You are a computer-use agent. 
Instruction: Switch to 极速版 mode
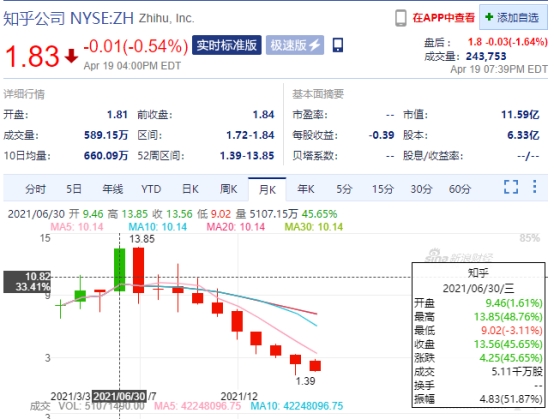click(x=295, y=45)
